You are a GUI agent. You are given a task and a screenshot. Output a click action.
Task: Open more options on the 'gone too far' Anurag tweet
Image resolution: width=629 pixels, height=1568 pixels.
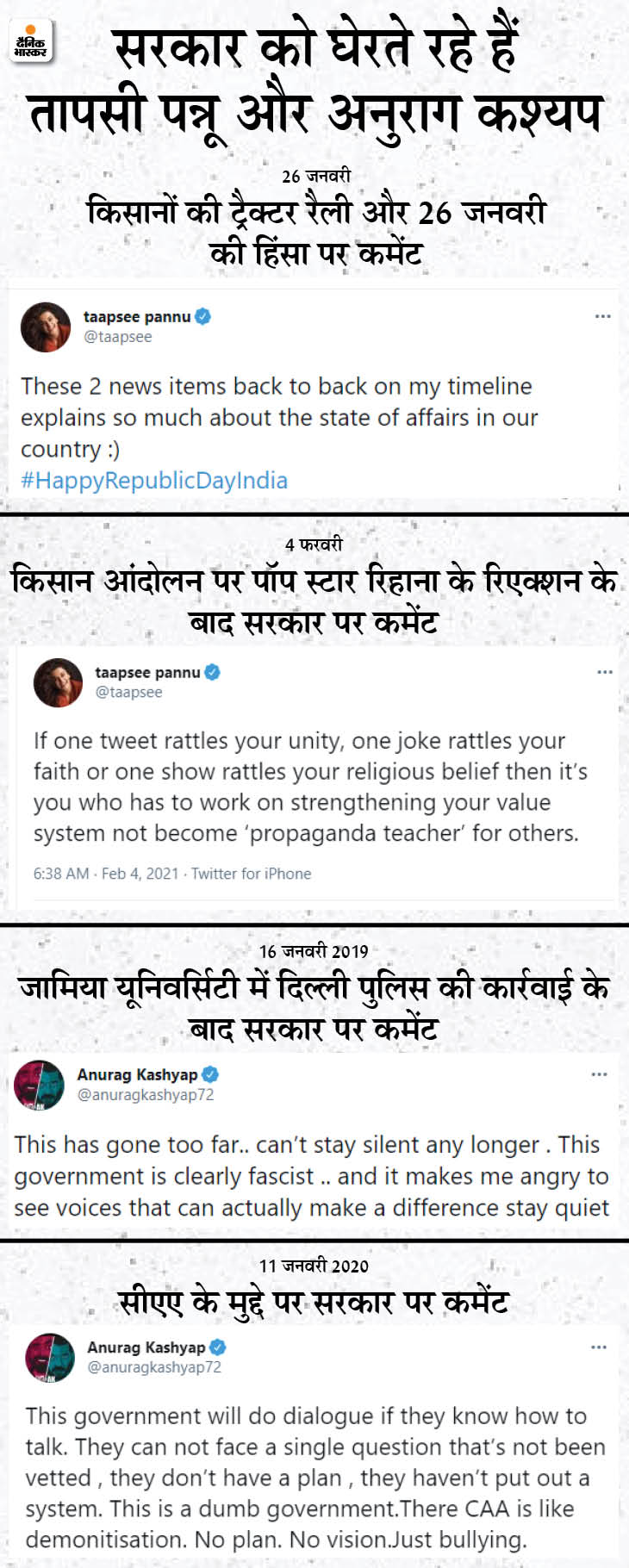pyautogui.click(x=599, y=1074)
